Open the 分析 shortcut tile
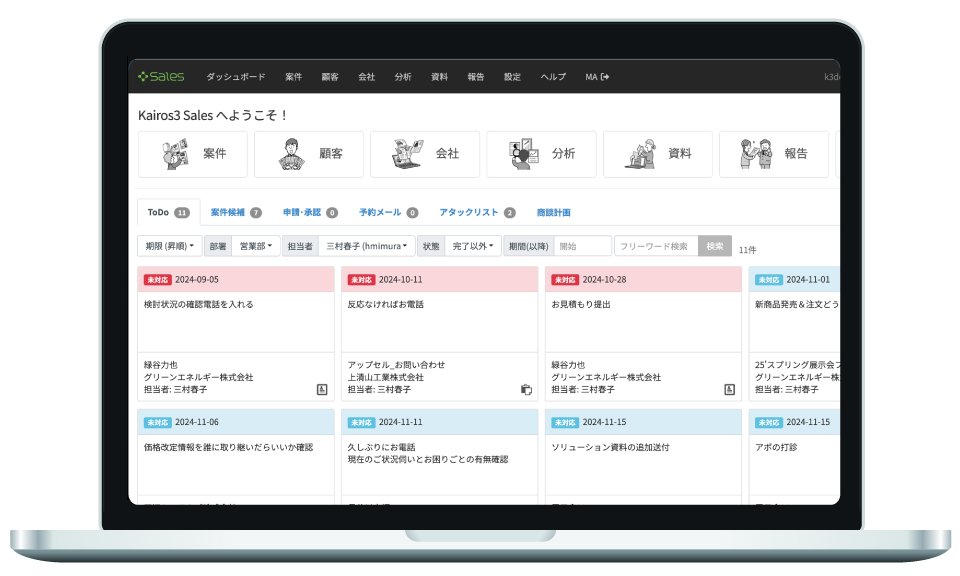This screenshot has height=576, width=960. pyautogui.click(x=541, y=154)
